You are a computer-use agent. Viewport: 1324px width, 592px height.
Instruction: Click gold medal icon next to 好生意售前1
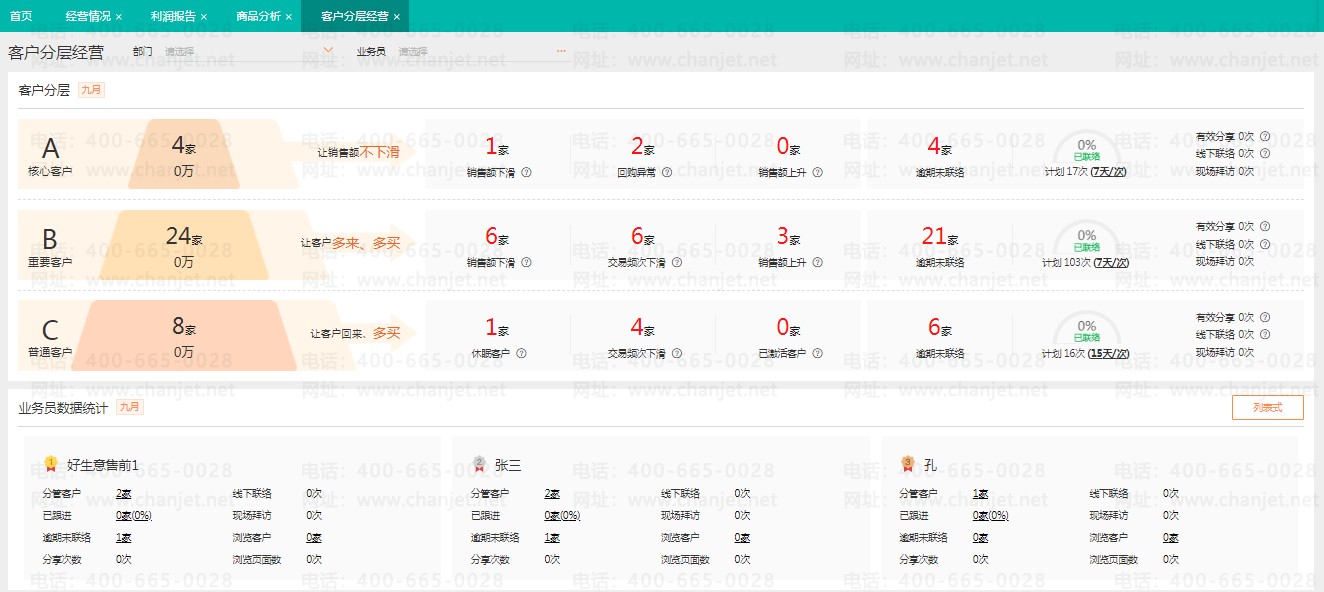tap(51, 464)
